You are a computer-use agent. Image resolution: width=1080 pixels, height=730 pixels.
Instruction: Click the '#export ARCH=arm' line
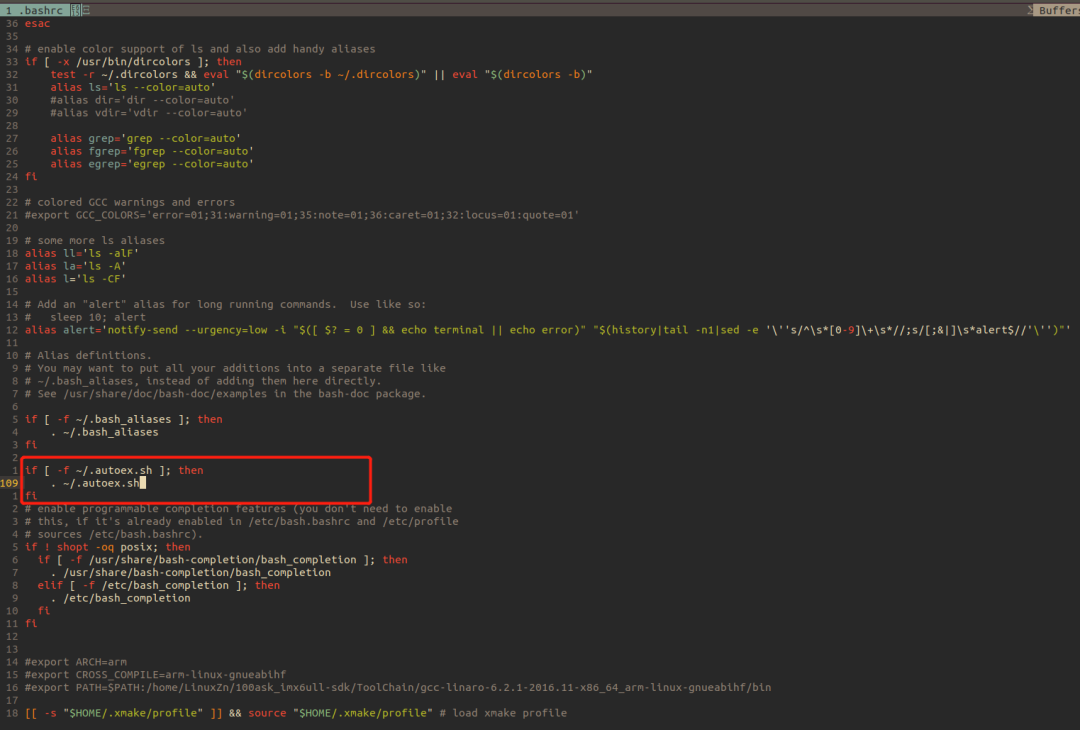click(75, 662)
